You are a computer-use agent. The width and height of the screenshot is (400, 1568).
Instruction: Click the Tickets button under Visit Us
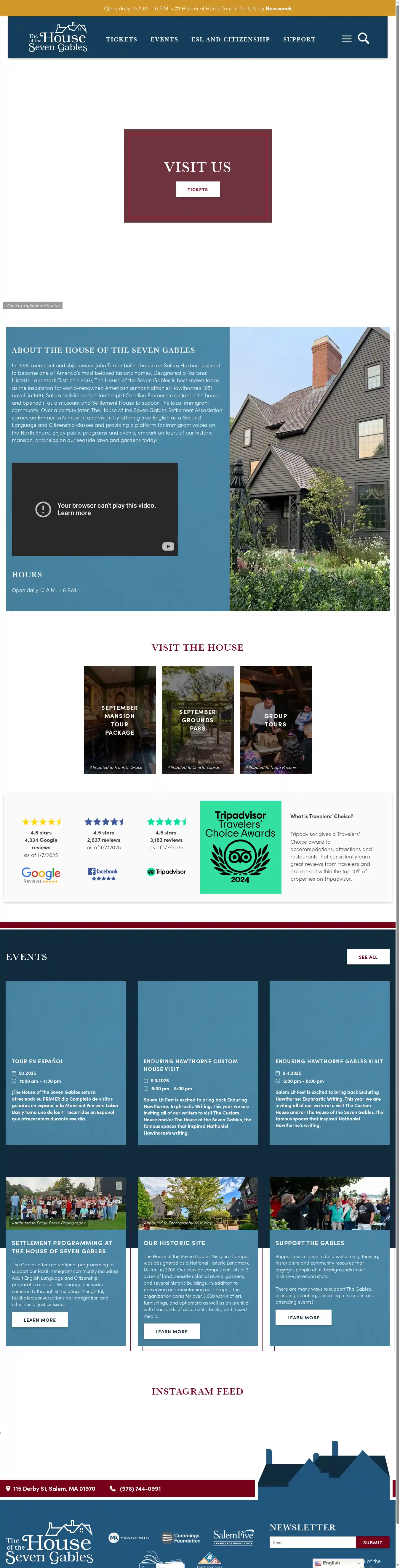(x=198, y=189)
